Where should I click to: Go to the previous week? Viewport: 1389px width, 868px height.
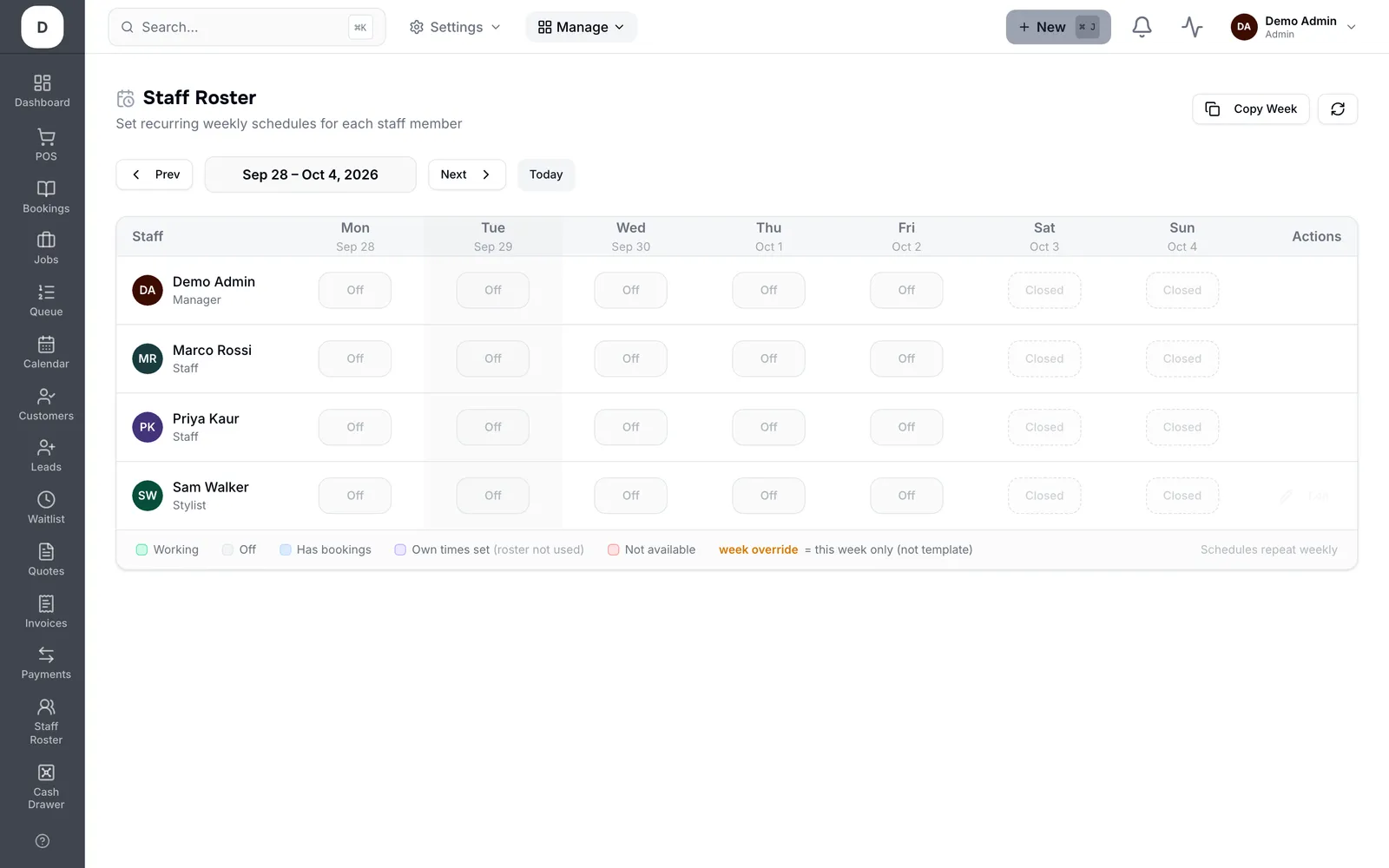[x=155, y=174]
